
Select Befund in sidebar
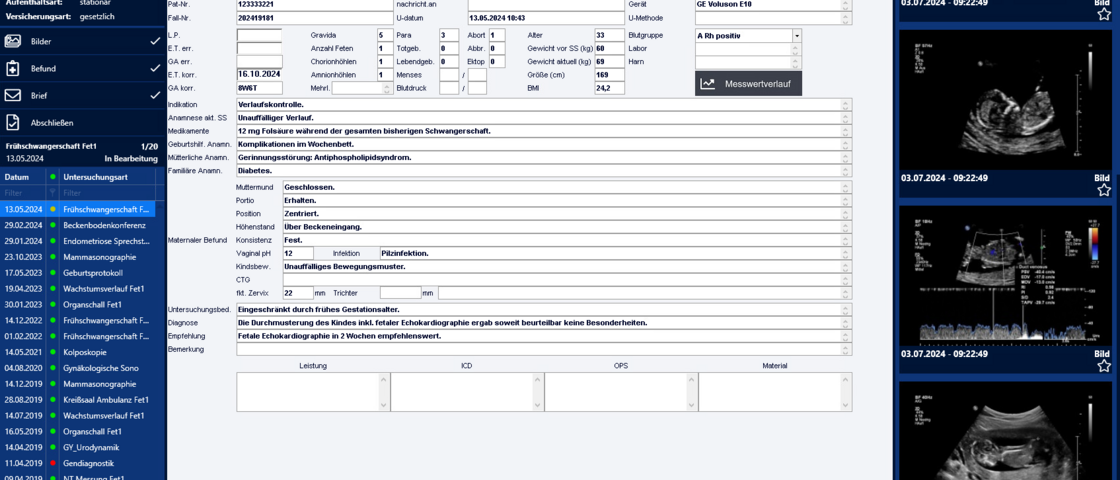(82, 69)
